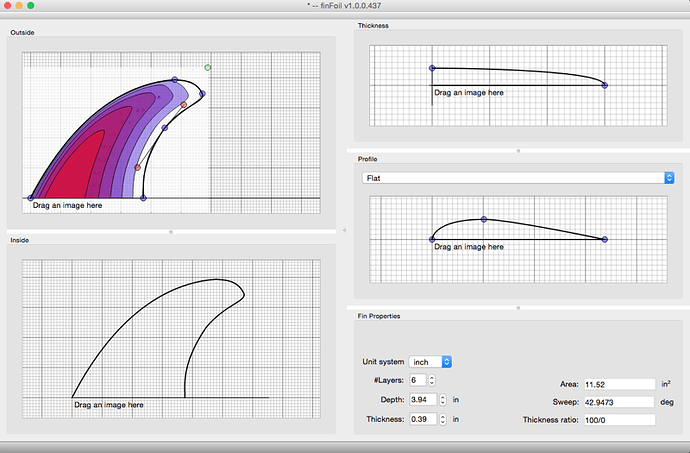Click the green control point in Outside editor
Image resolution: width=690 pixels, height=453 pixels.
(x=208, y=68)
